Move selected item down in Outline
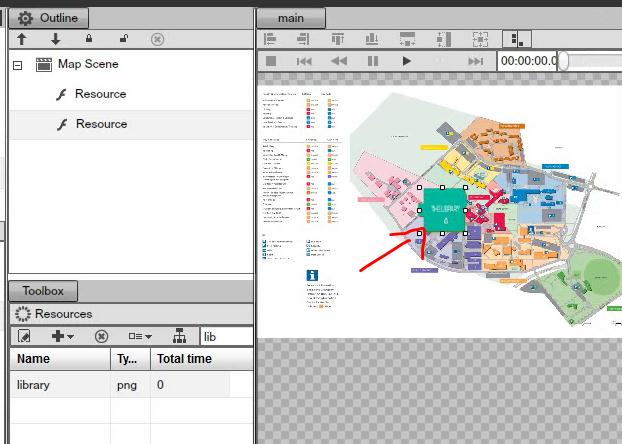 tap(55, 39)
